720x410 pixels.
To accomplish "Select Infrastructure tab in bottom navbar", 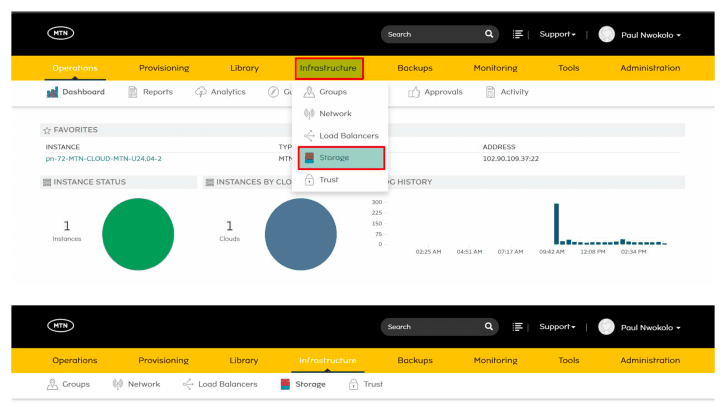I will 328,360.
